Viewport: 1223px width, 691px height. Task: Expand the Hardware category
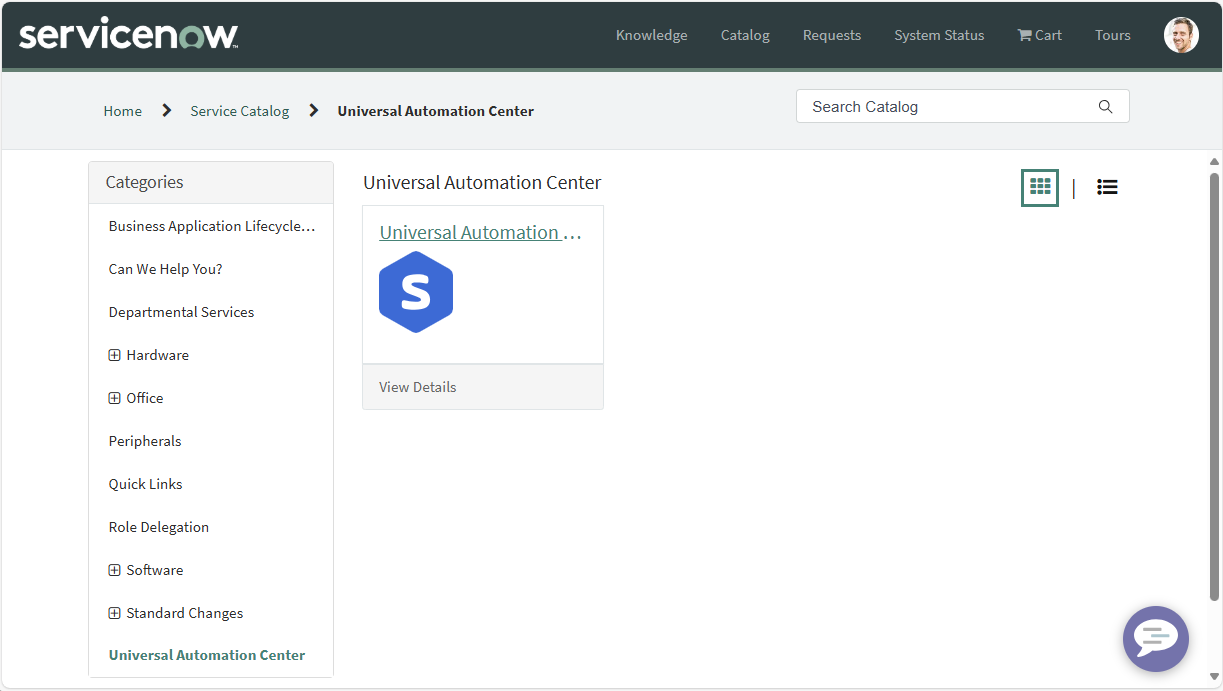pos(114,355)
